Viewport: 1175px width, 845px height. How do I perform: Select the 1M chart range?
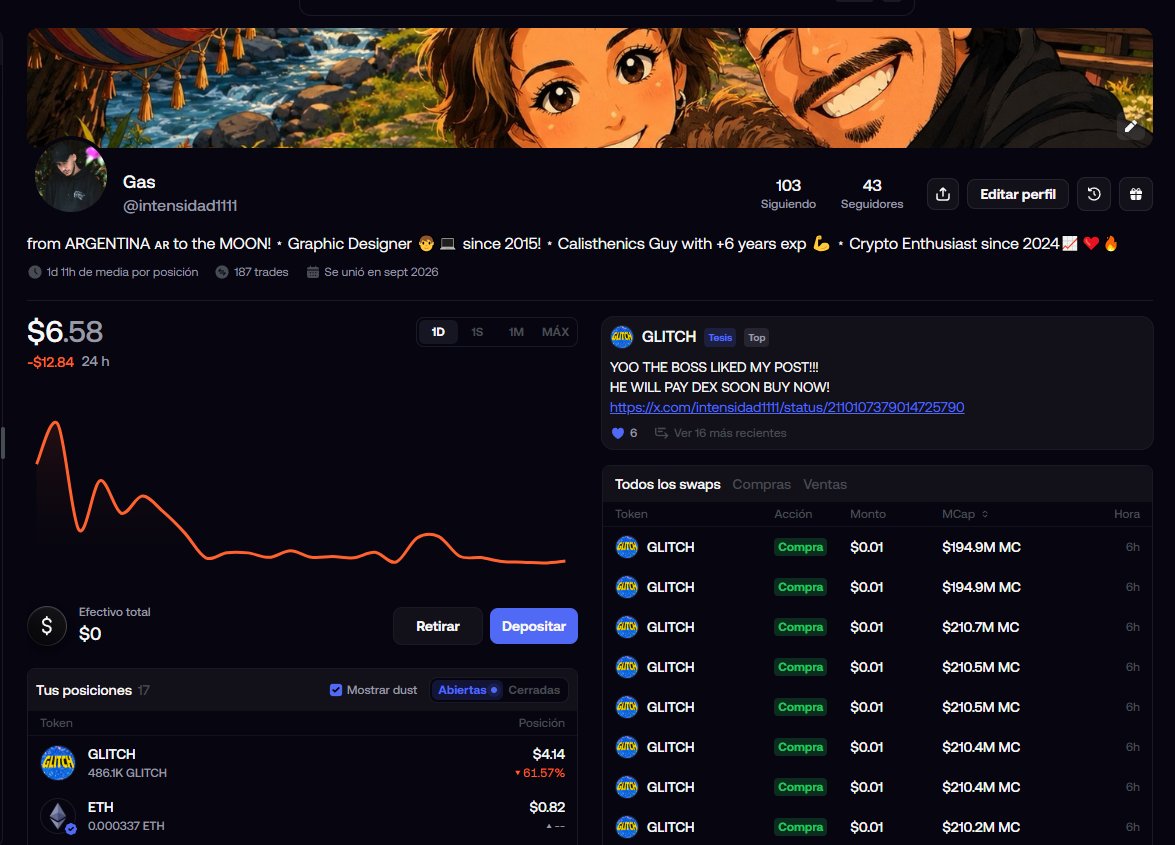coord(516,332)
